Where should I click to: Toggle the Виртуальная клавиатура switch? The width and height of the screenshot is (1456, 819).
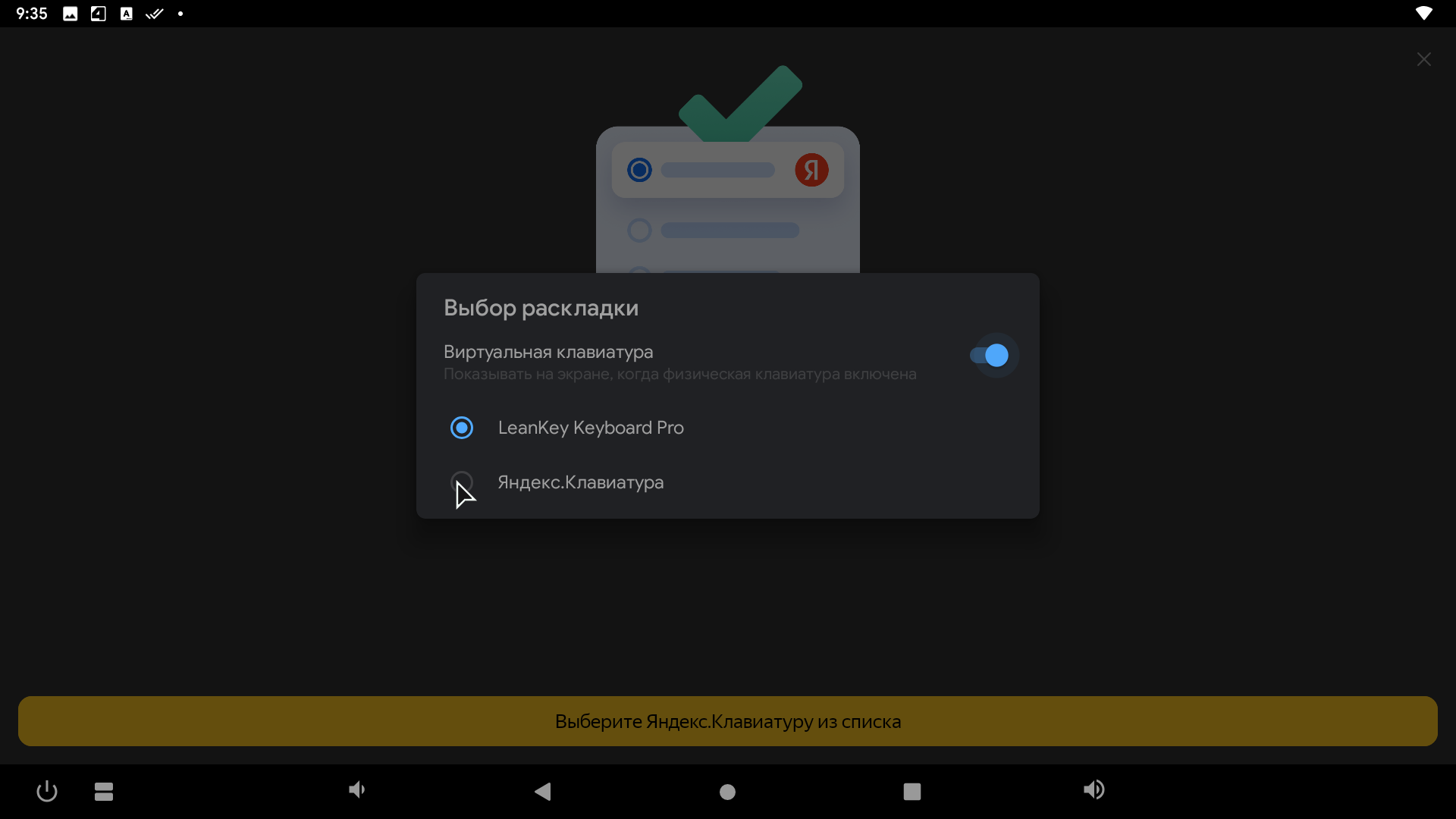tap(990, 355)
